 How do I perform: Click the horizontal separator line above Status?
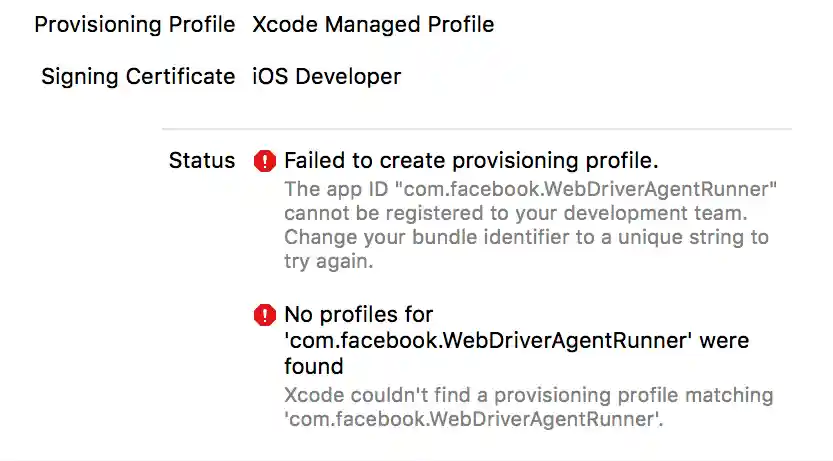pyautogui.click(x=476, y=129)
